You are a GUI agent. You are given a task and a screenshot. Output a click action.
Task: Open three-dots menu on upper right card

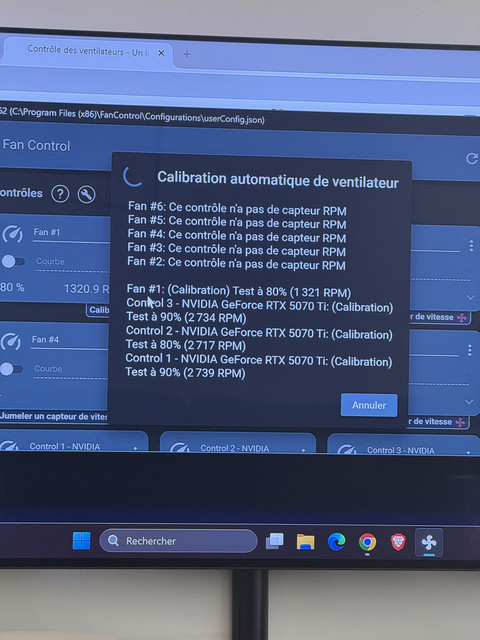[471, 246]
